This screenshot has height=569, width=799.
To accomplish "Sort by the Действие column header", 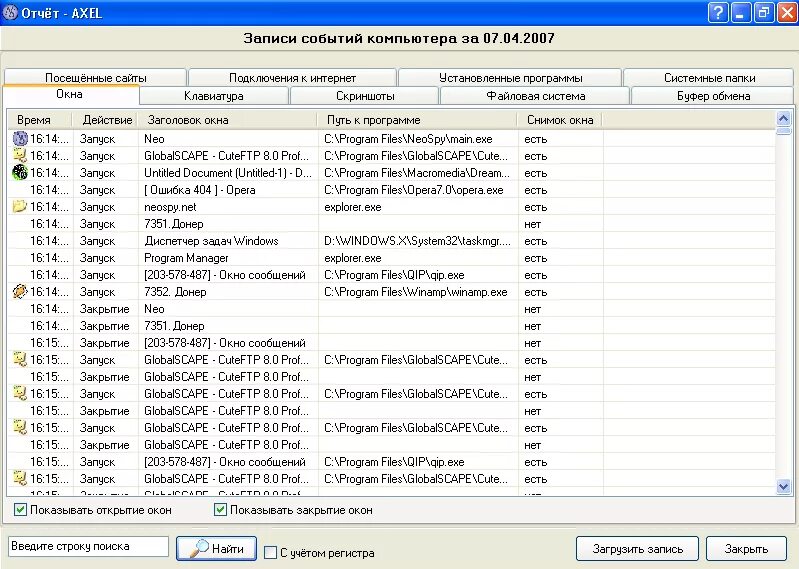I will (106, 120).
